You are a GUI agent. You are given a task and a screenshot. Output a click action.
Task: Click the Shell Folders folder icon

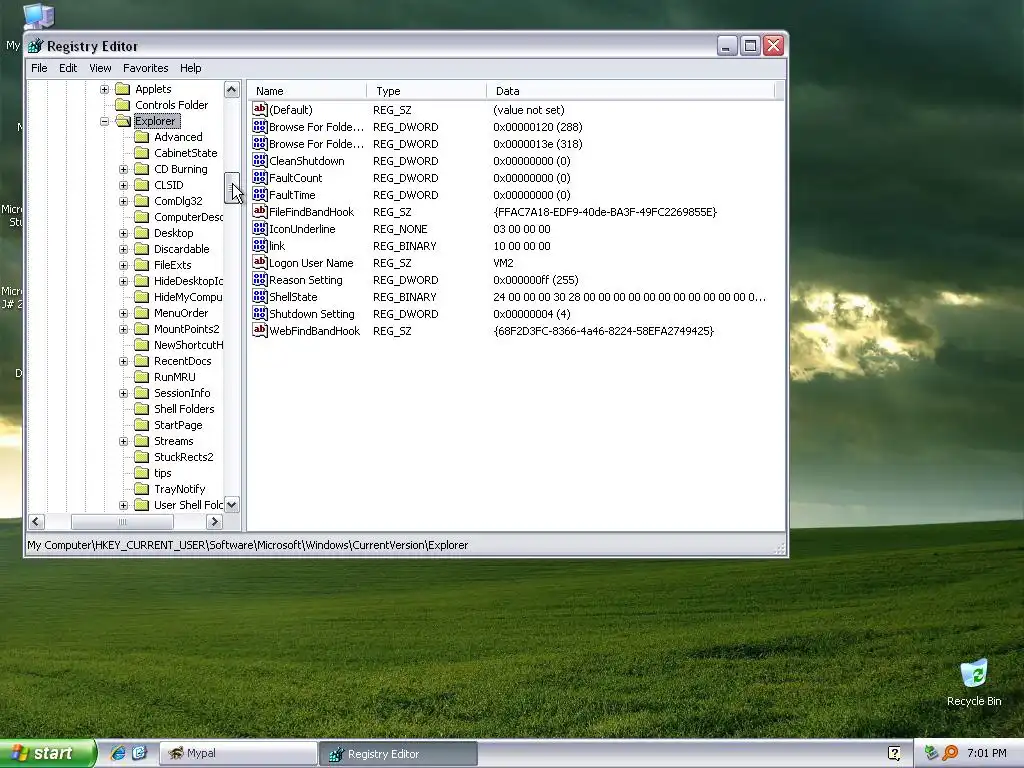[x=142, y=409]
